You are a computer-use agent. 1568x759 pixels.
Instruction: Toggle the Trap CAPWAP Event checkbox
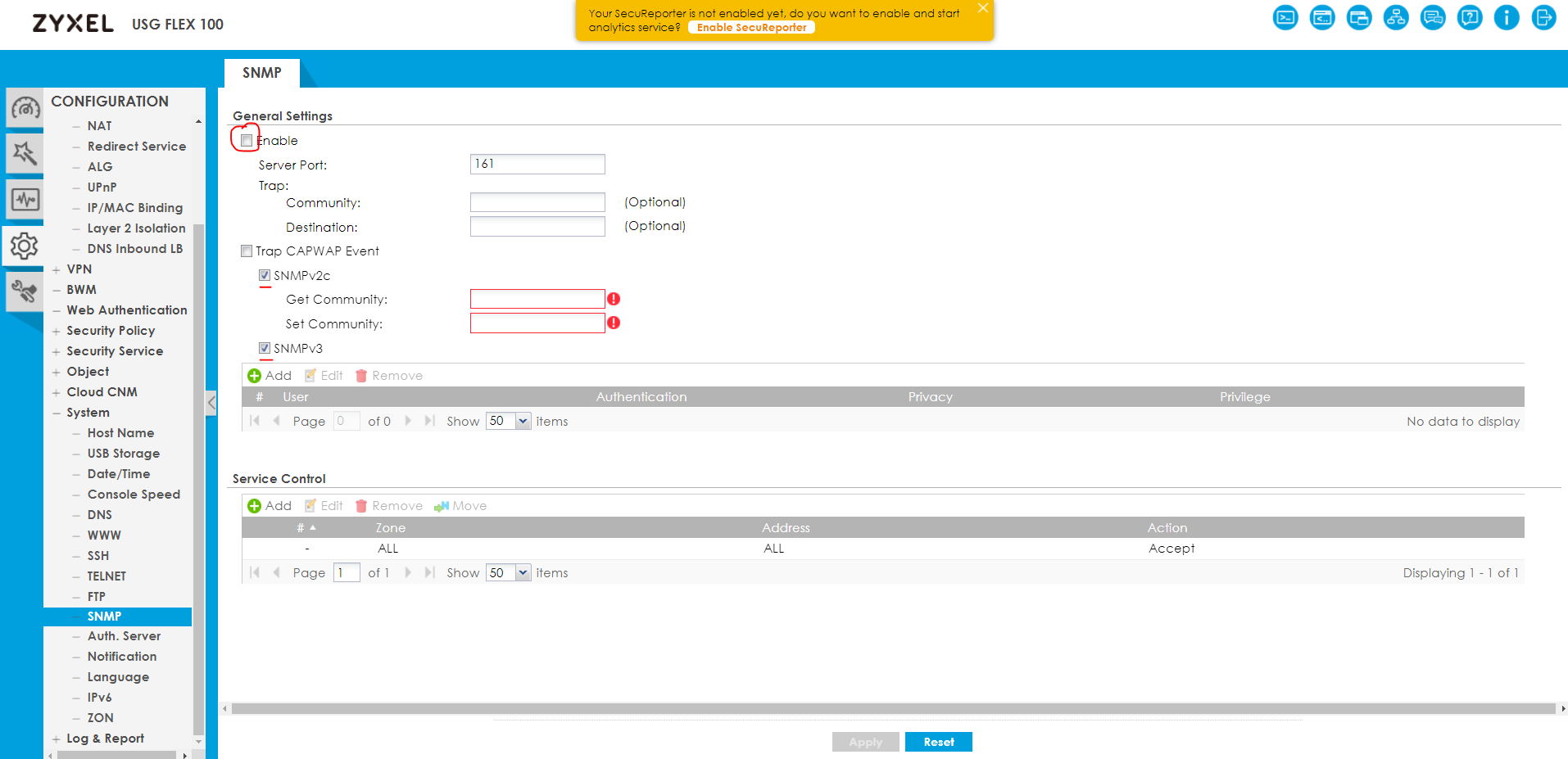[247, 251]
